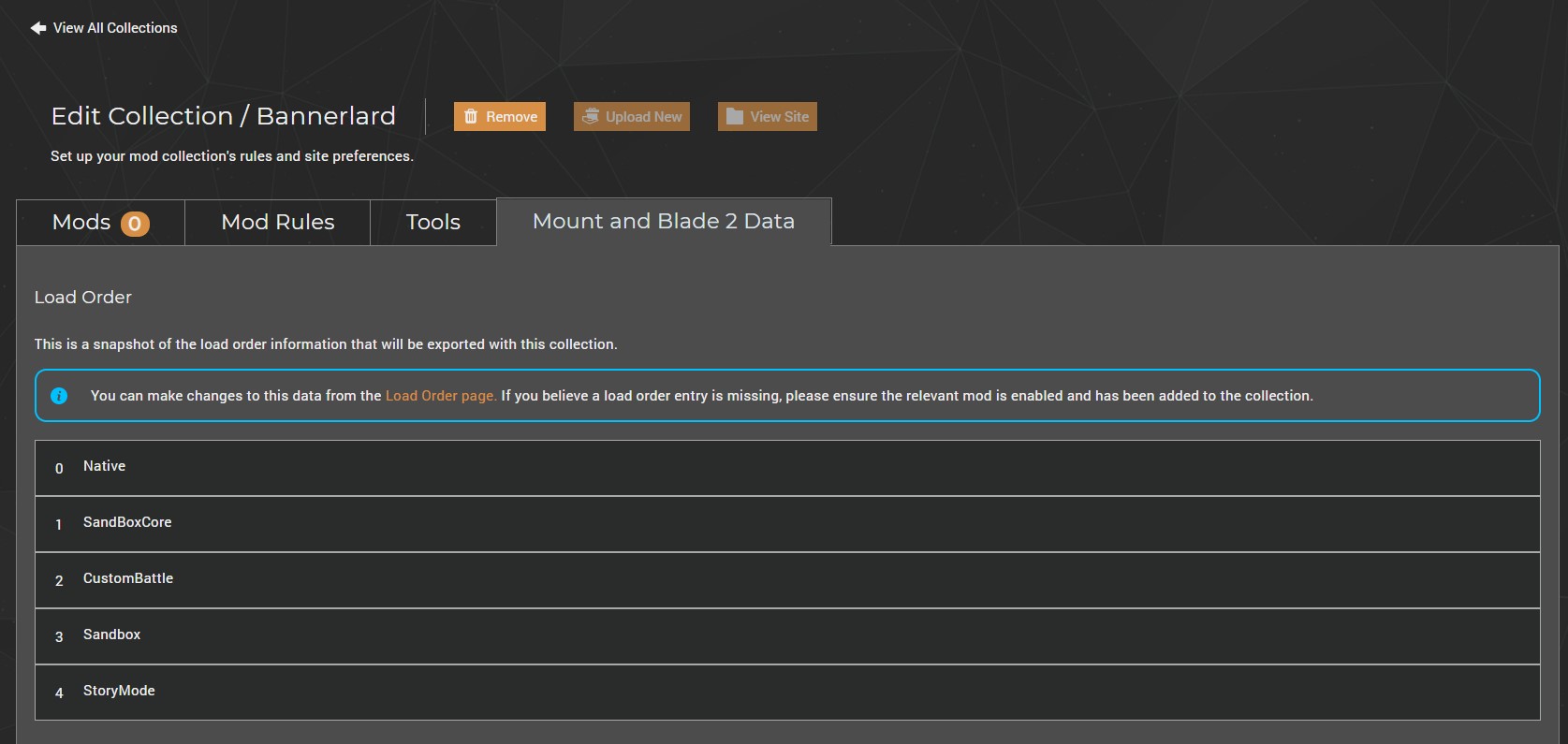Viewport: 1568px width, 744px height.
Task: Open the View Site button
Action: pos(768,117)
